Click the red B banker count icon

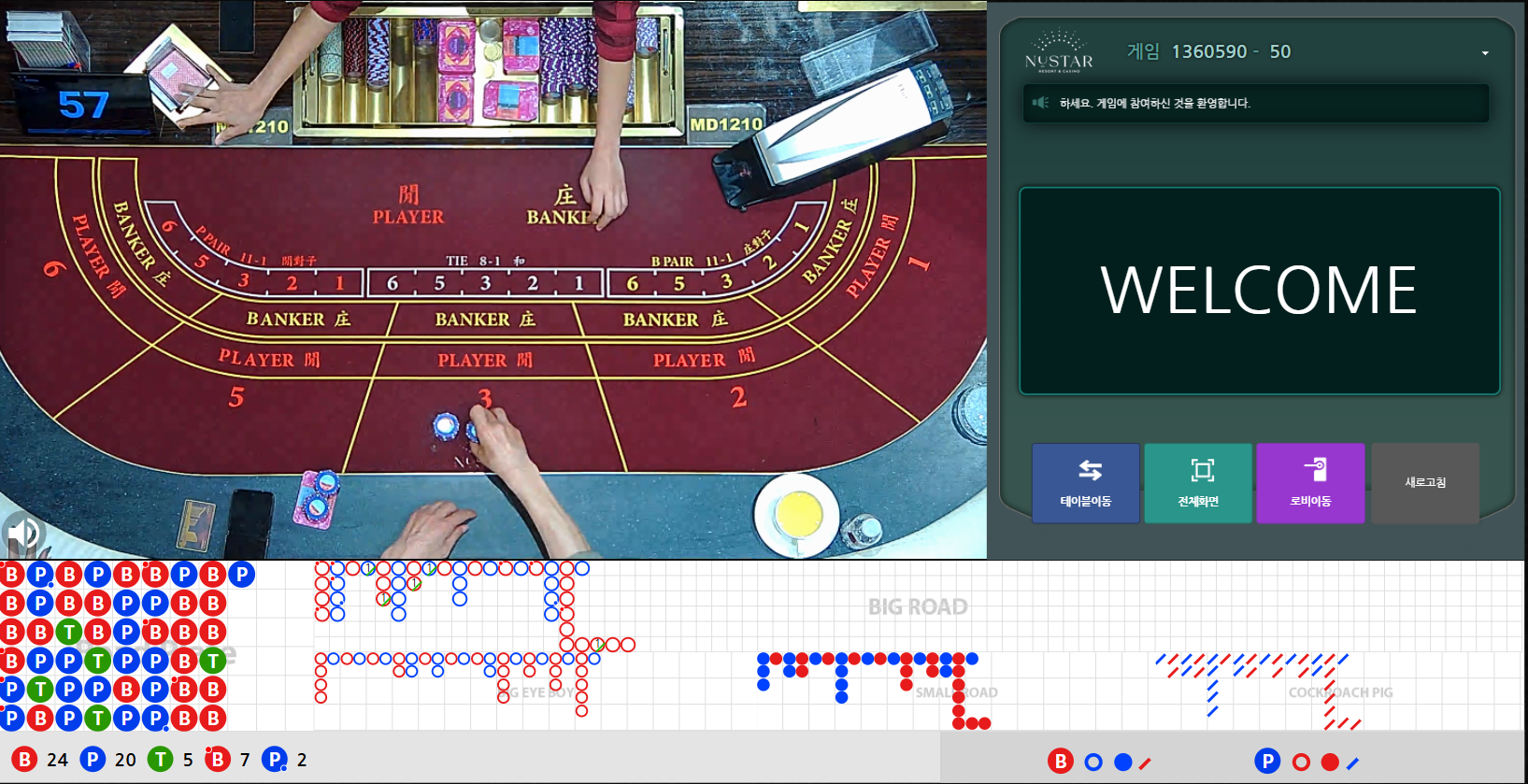[x=24, y=759]
